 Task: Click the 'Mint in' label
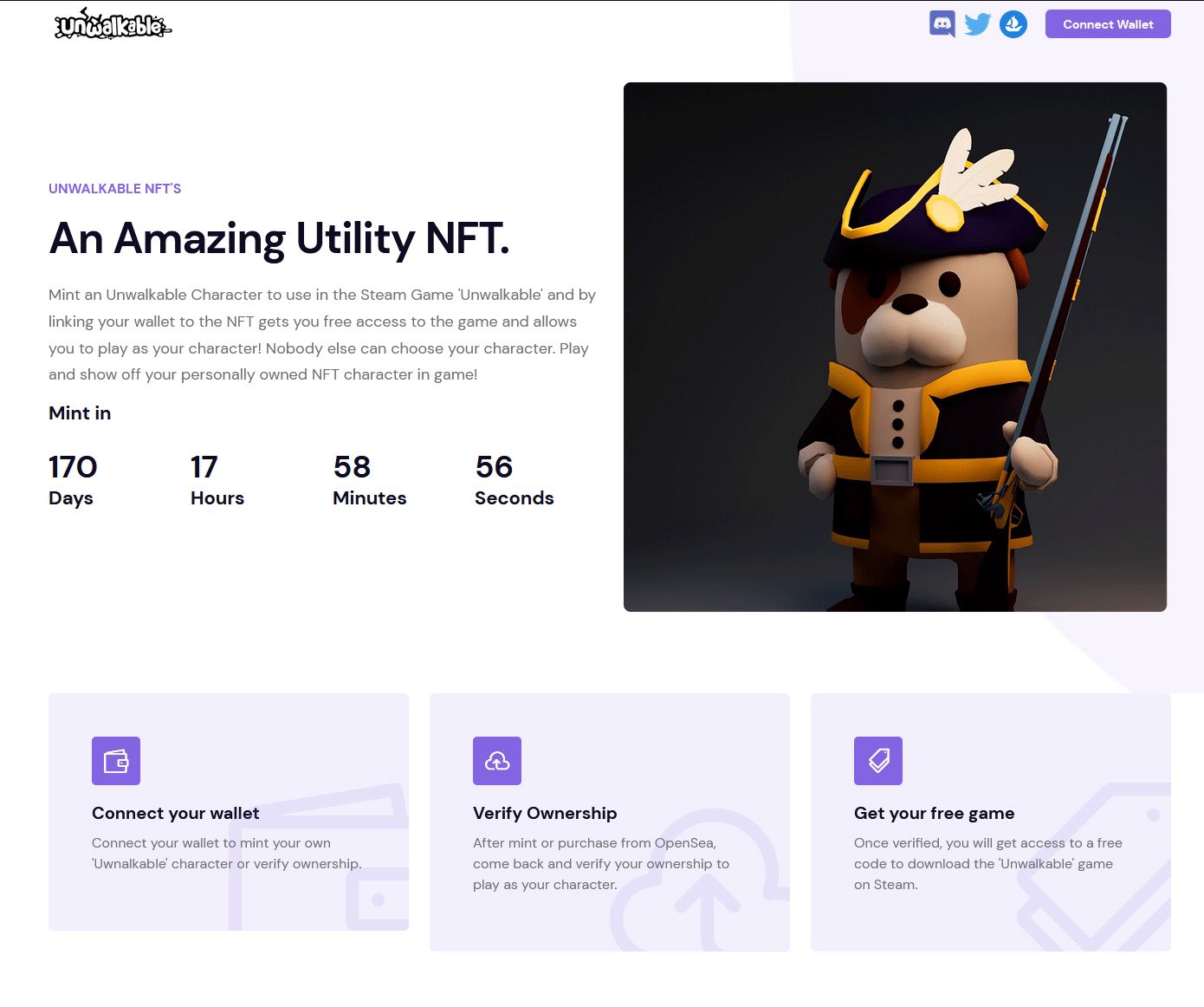click(80, 413)
